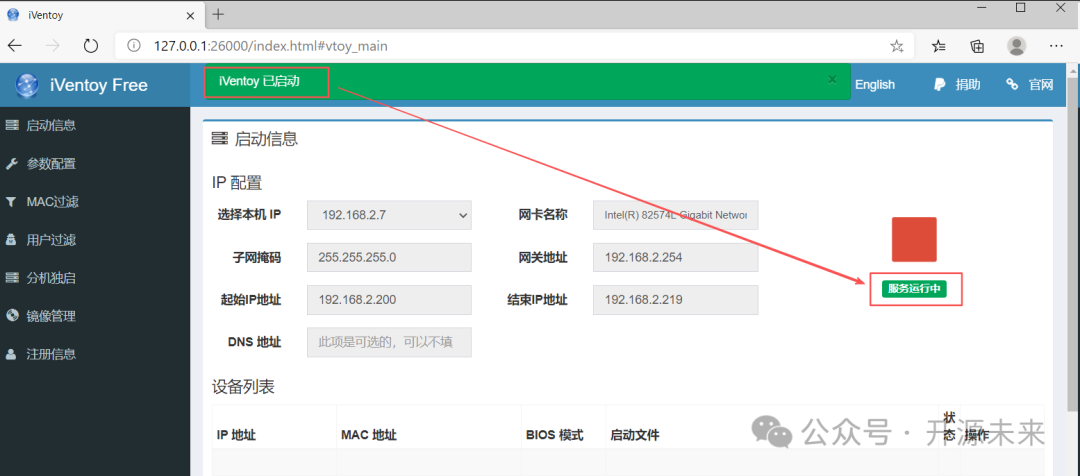Switch language to English

(875, 85)
